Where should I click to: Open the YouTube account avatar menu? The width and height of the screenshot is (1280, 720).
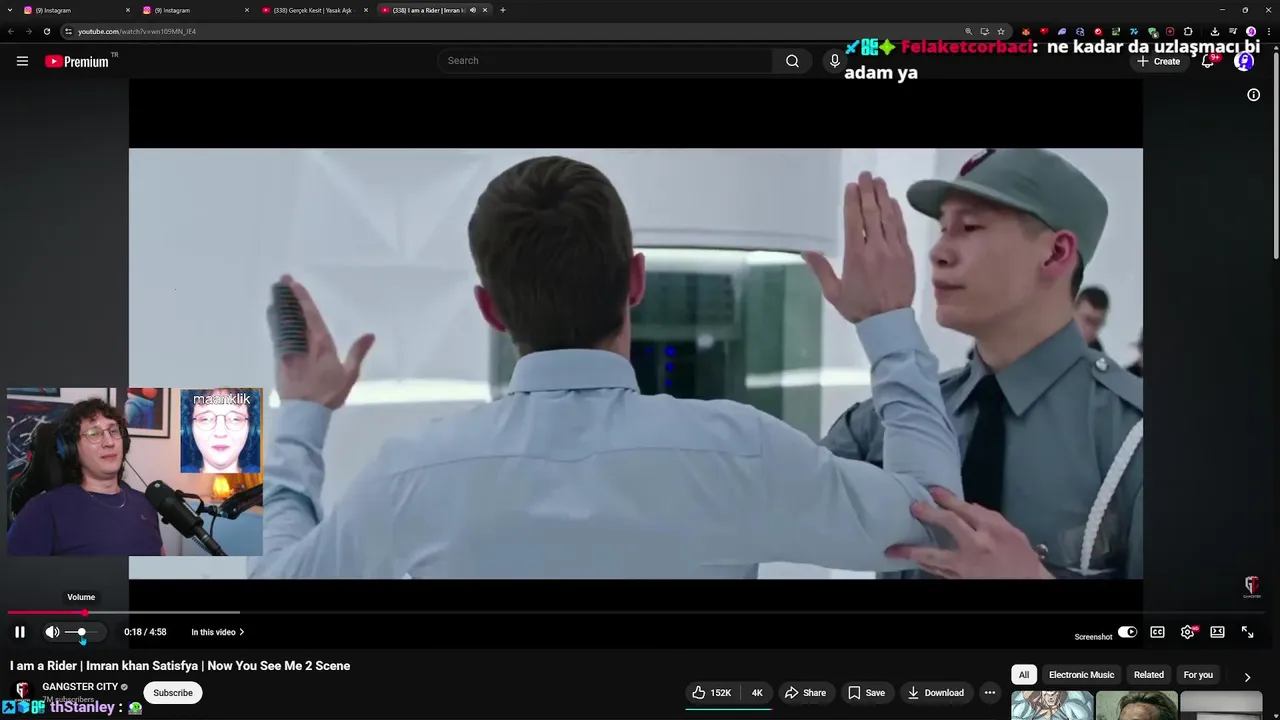(x=1244, y=61)
